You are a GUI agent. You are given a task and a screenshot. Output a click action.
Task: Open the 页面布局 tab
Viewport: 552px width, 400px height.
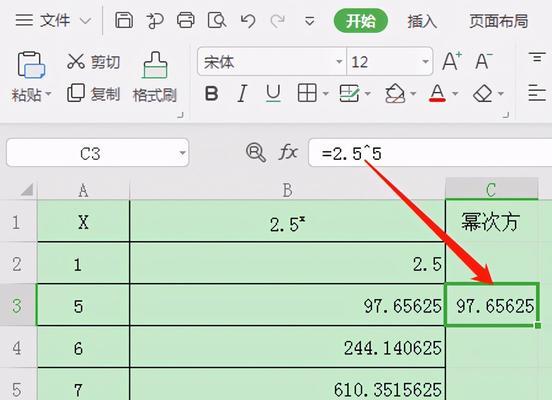pos(498,21)
